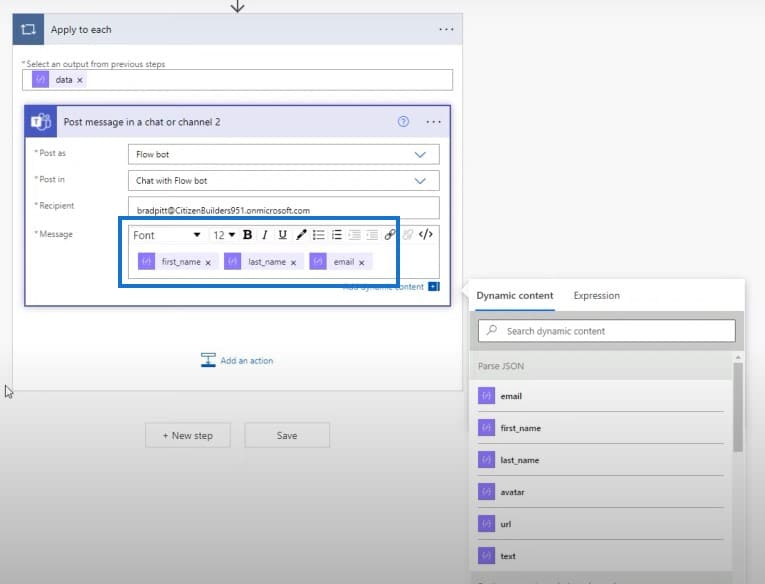Click the add dynamic content plus icon
The width and height of the screenshot is (765, 584).
pos(434,286)
